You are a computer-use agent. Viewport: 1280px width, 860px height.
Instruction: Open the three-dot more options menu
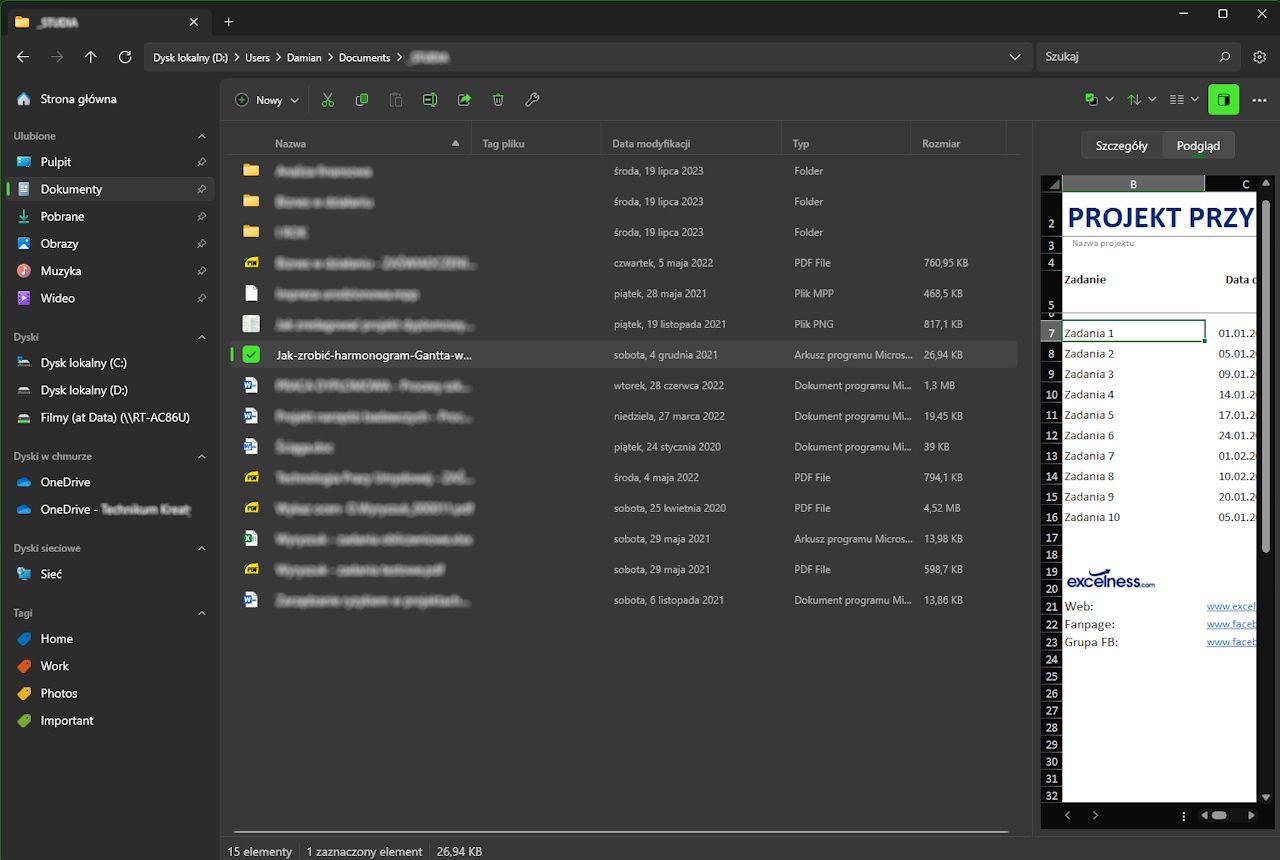(x=1259, y=100)
